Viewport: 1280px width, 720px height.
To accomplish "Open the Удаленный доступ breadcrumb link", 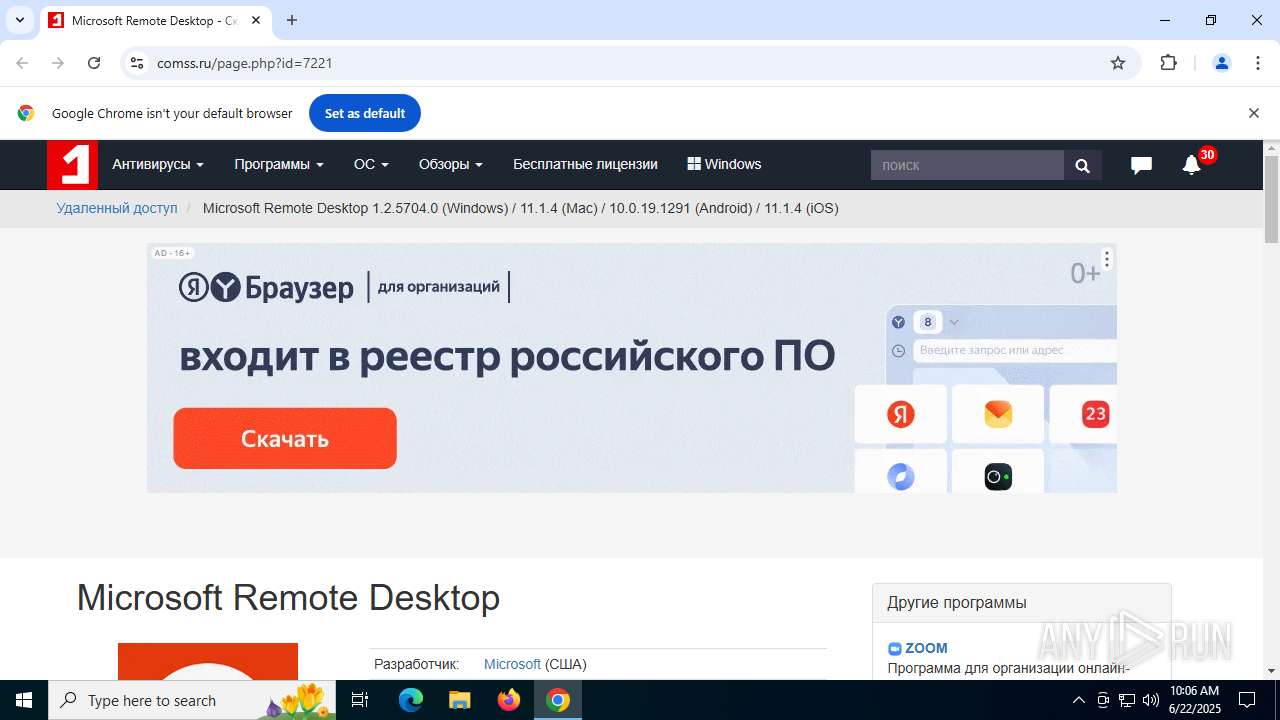I will click(117, 208).
